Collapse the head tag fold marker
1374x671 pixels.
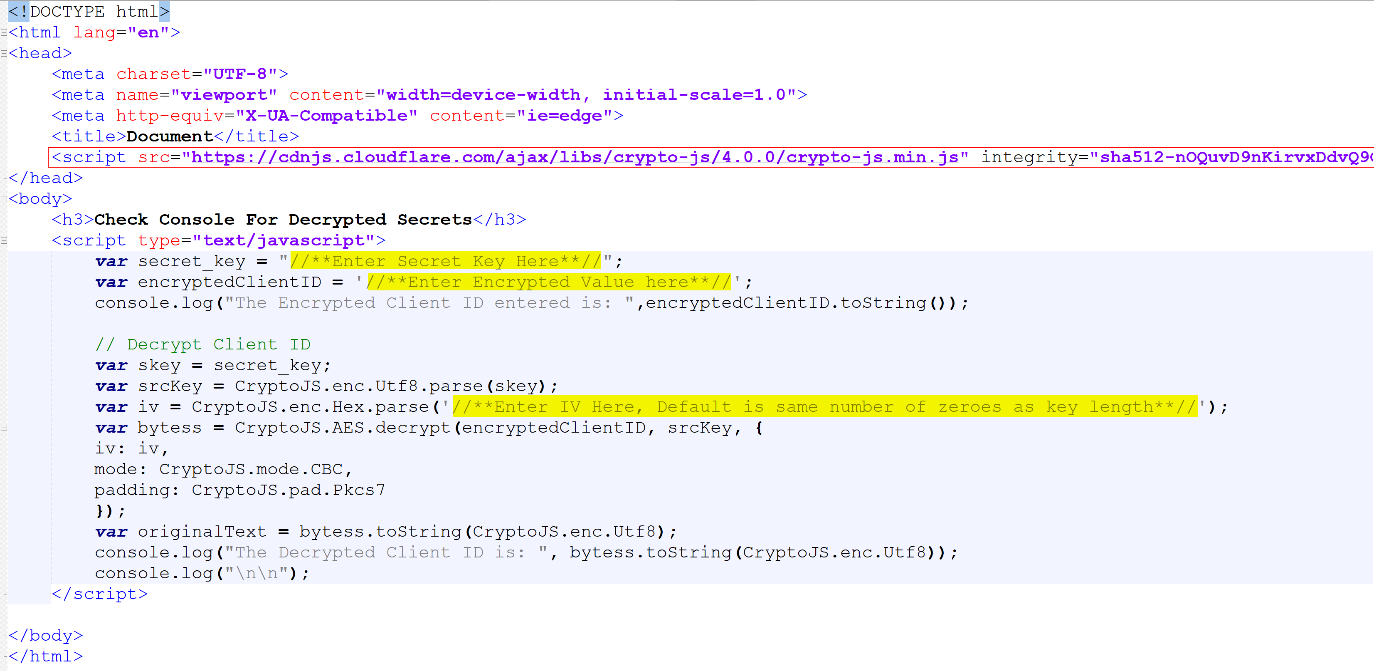tap(4, 54)
